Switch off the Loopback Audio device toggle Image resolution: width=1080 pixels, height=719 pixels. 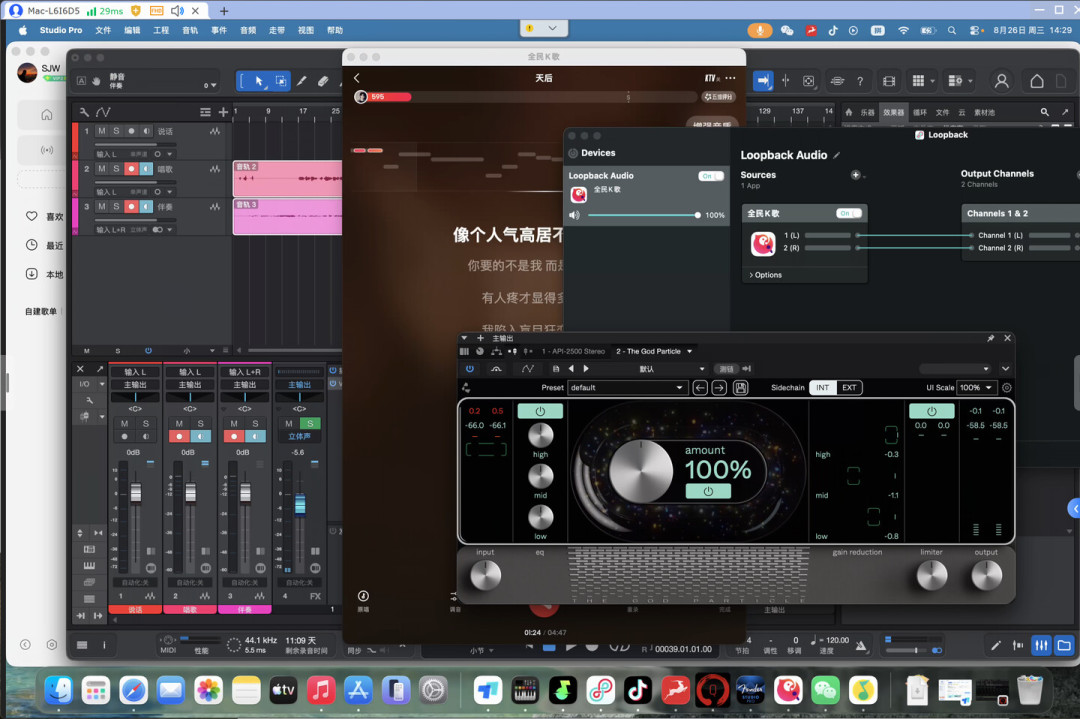tap(711, 176)
